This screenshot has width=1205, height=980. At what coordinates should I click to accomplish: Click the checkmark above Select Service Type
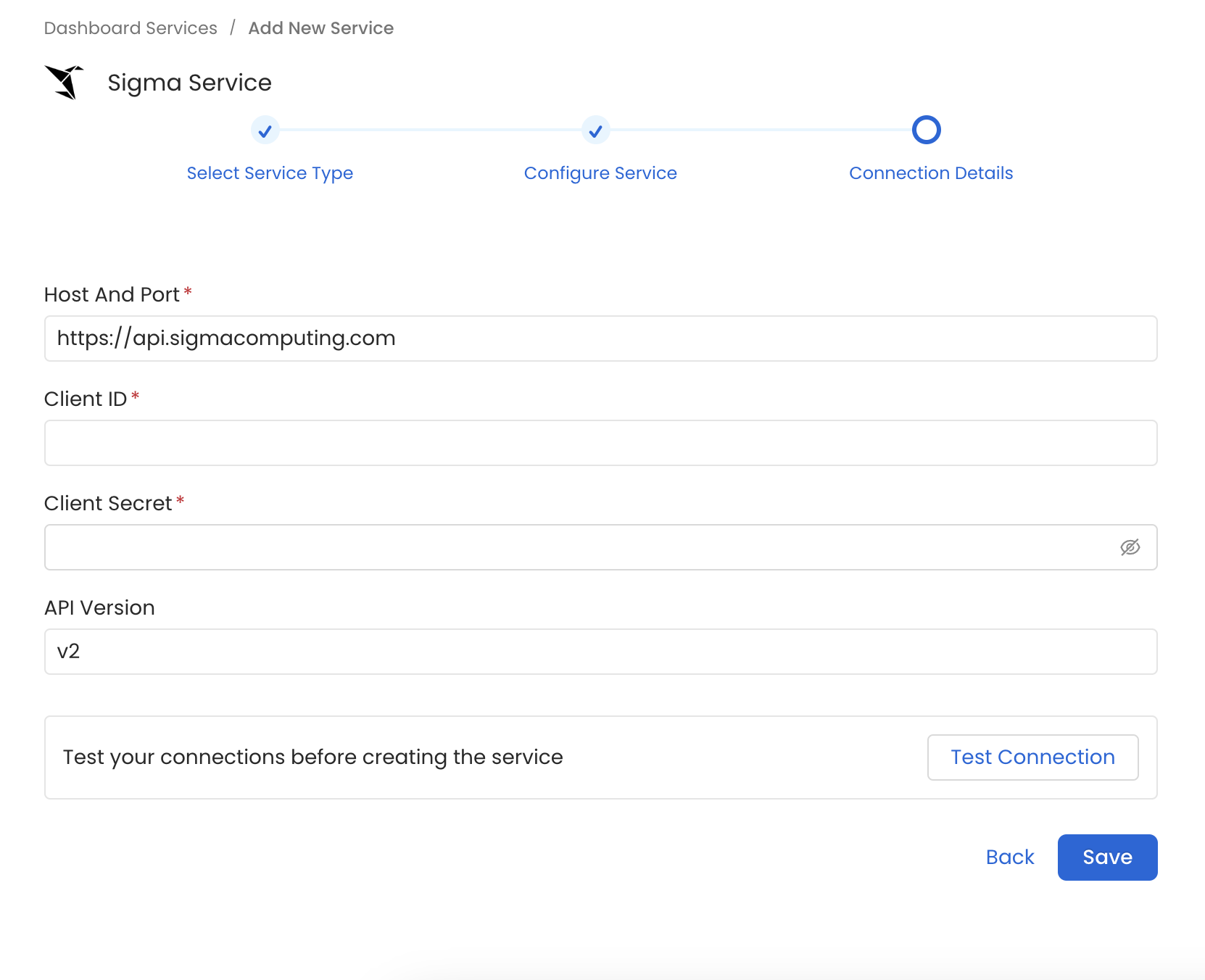pyautogui.click(x=265, y=130)
